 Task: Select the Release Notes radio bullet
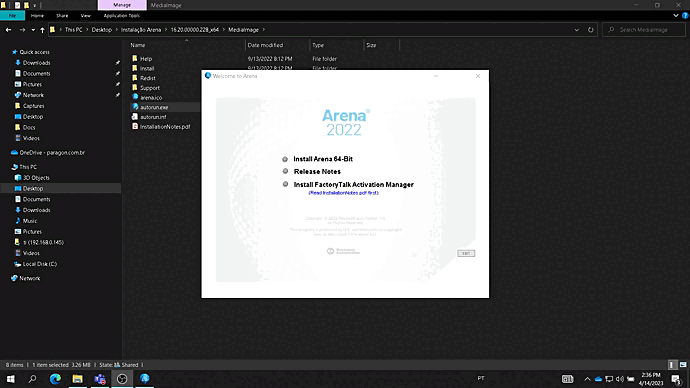point(285,171)
